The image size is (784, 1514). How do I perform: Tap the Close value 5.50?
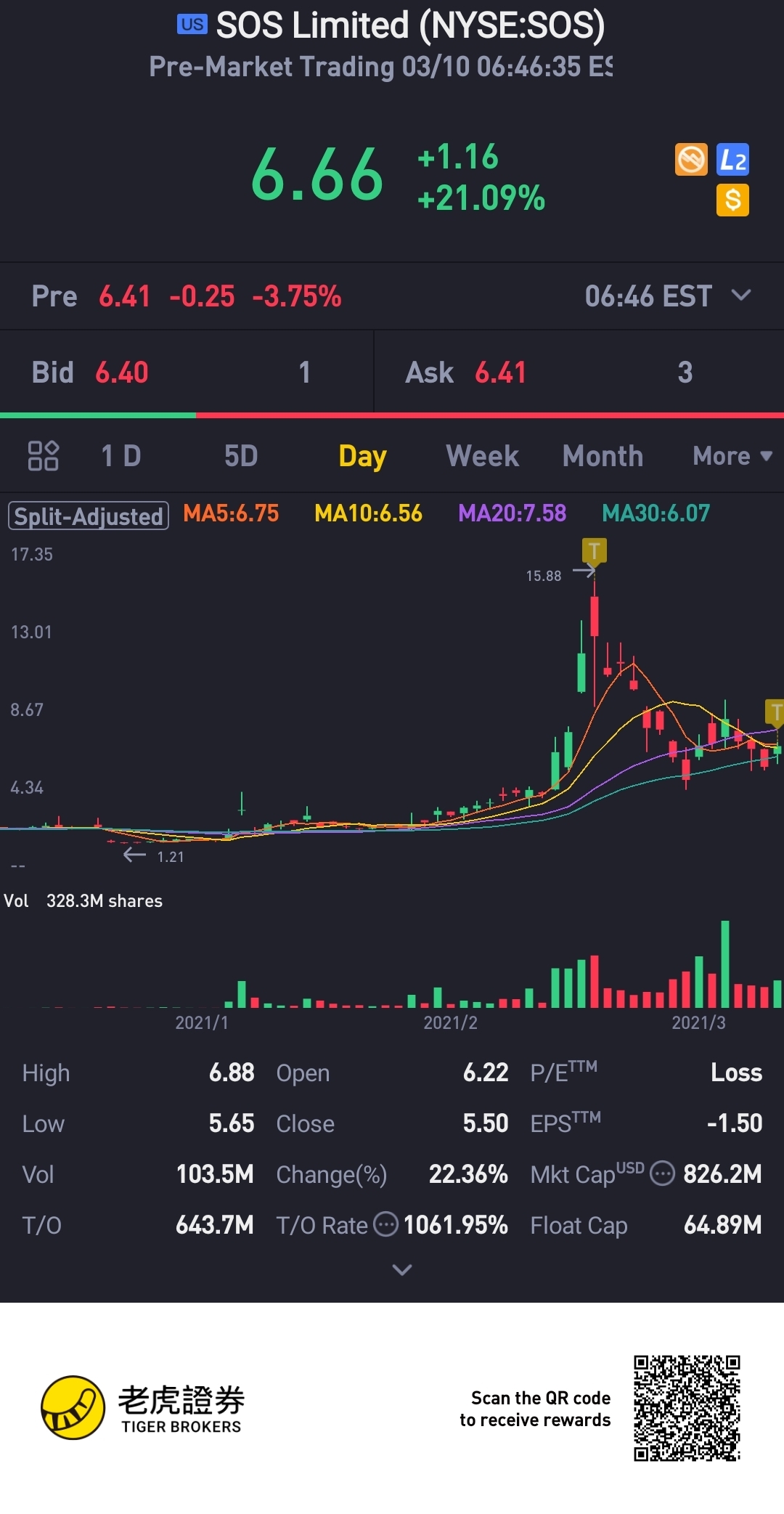click(486, 1123)
